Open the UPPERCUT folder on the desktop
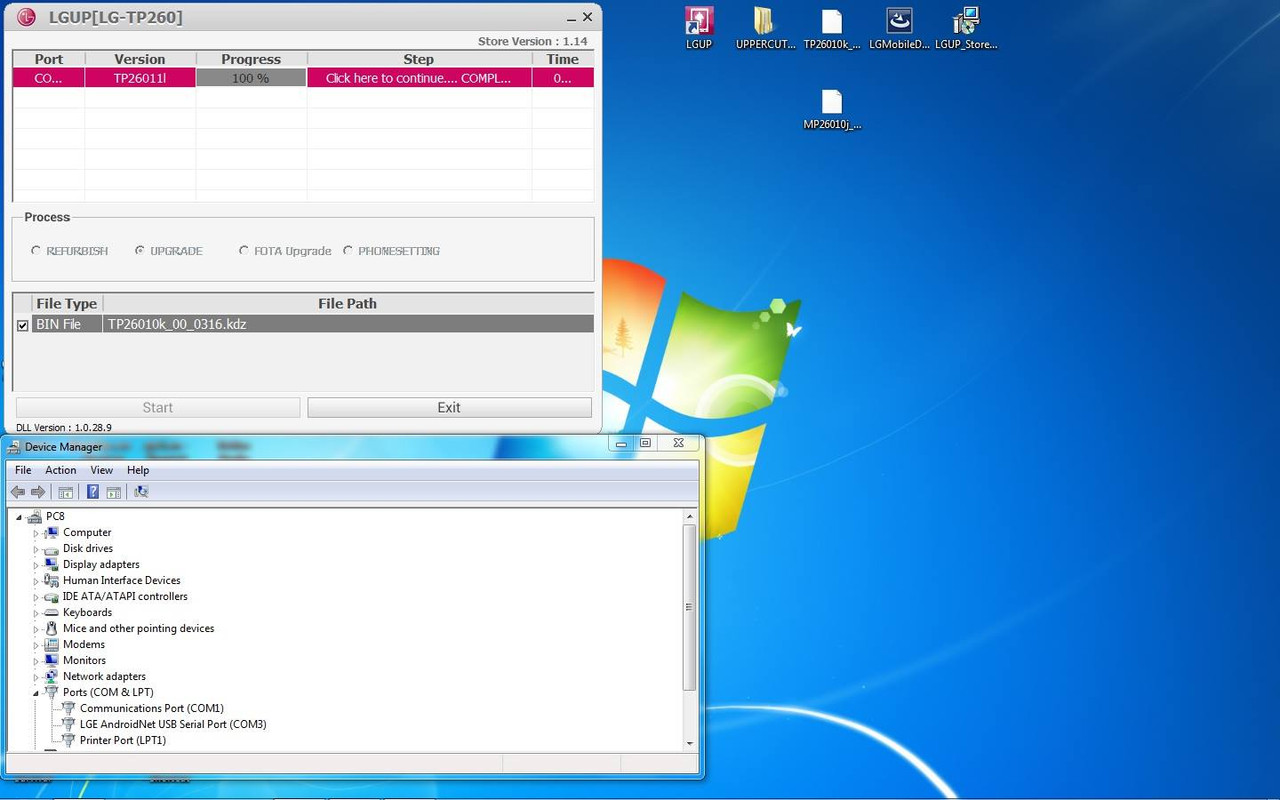The width and height of the screenshot is (1280, 800). click(765, 28)
